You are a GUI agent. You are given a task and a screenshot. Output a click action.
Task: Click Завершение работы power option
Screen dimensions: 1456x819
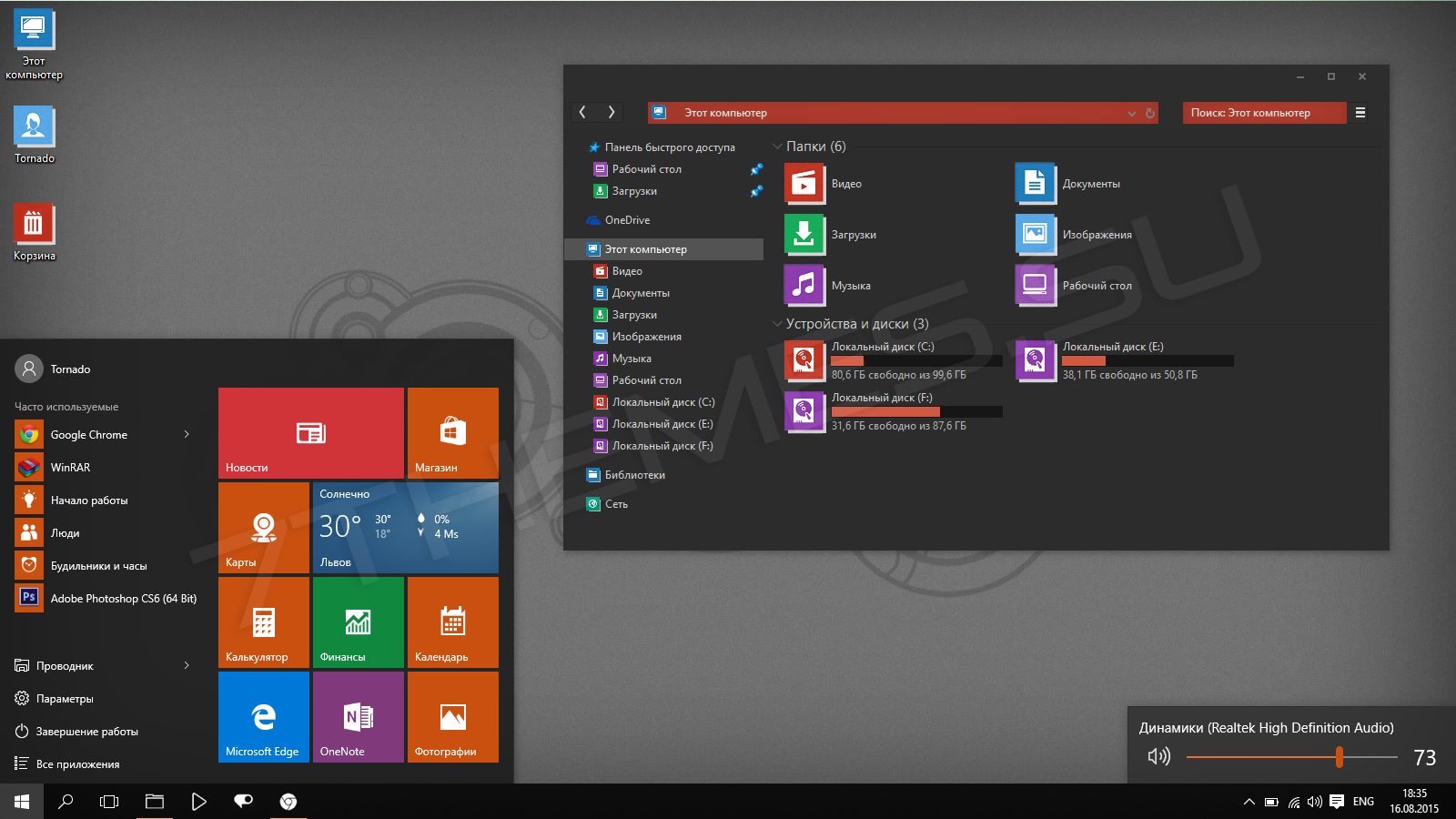[76, 732]
